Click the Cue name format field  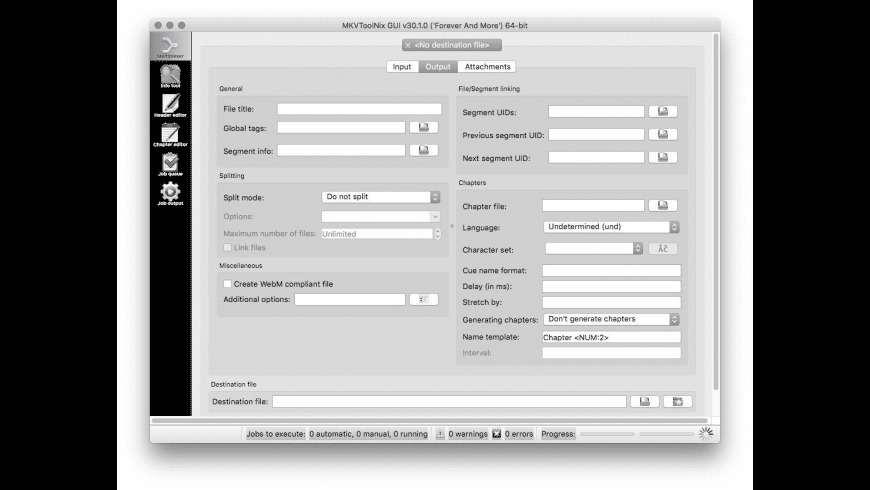(611, 270)
